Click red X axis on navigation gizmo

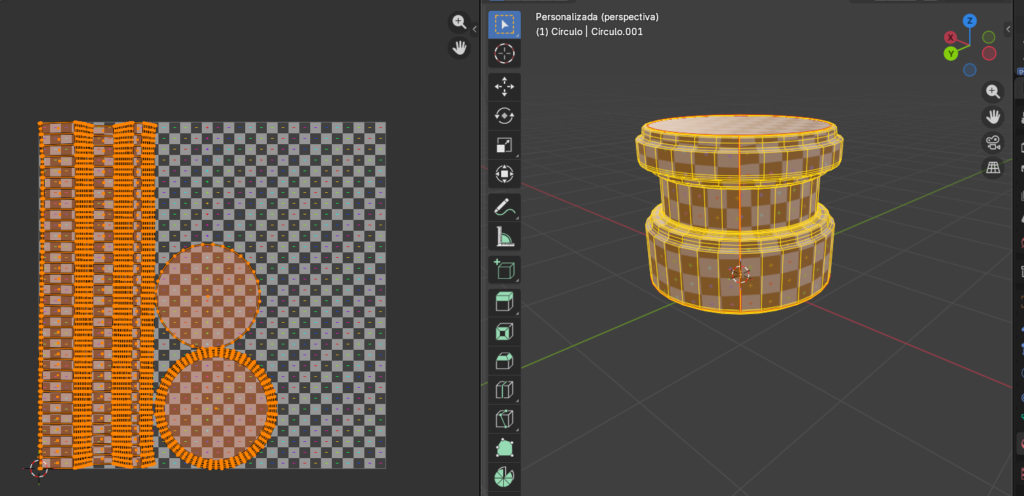coord(951,38)
